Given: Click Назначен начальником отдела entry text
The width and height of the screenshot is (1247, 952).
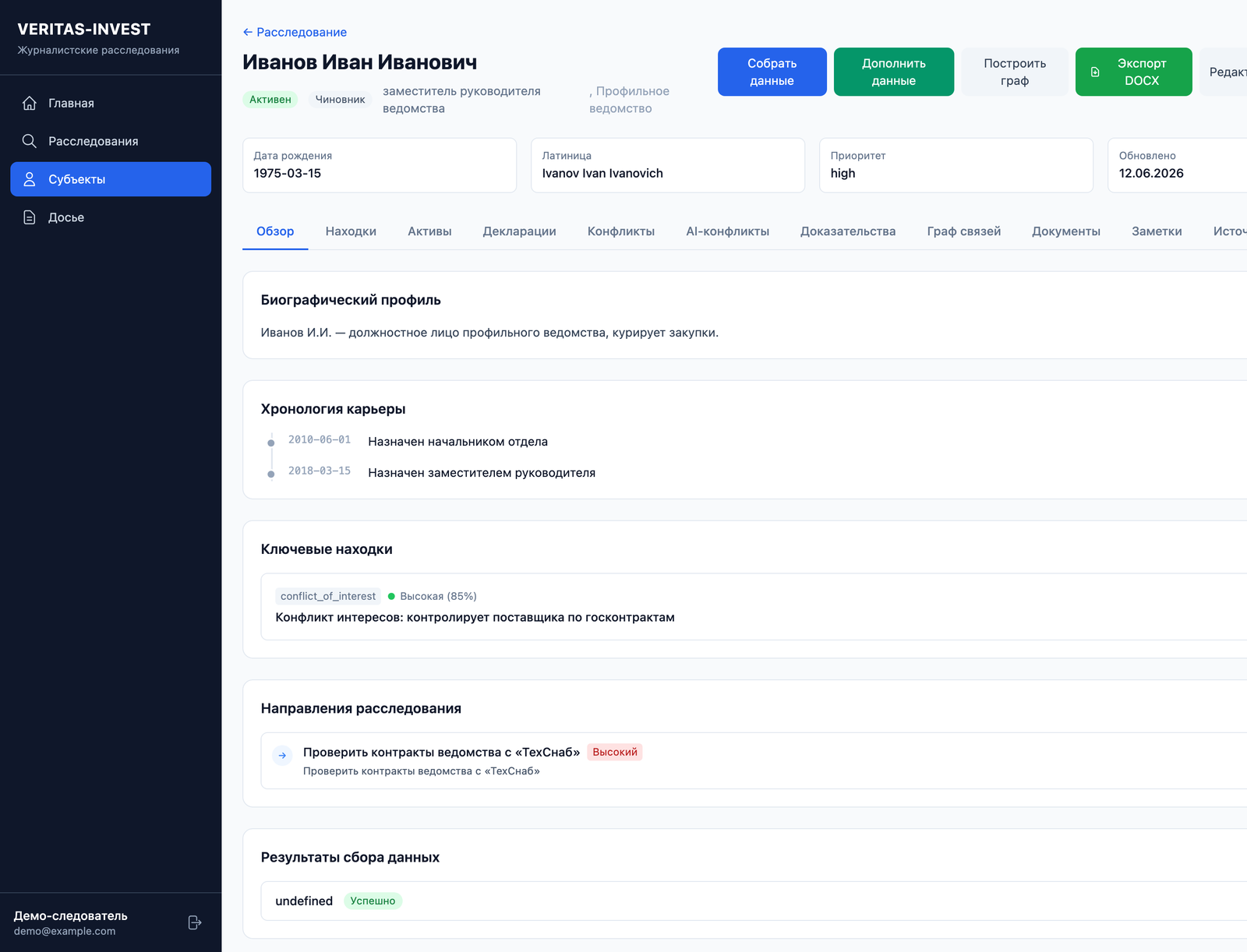Looking at the screenshot, I should tap(457, 442).
